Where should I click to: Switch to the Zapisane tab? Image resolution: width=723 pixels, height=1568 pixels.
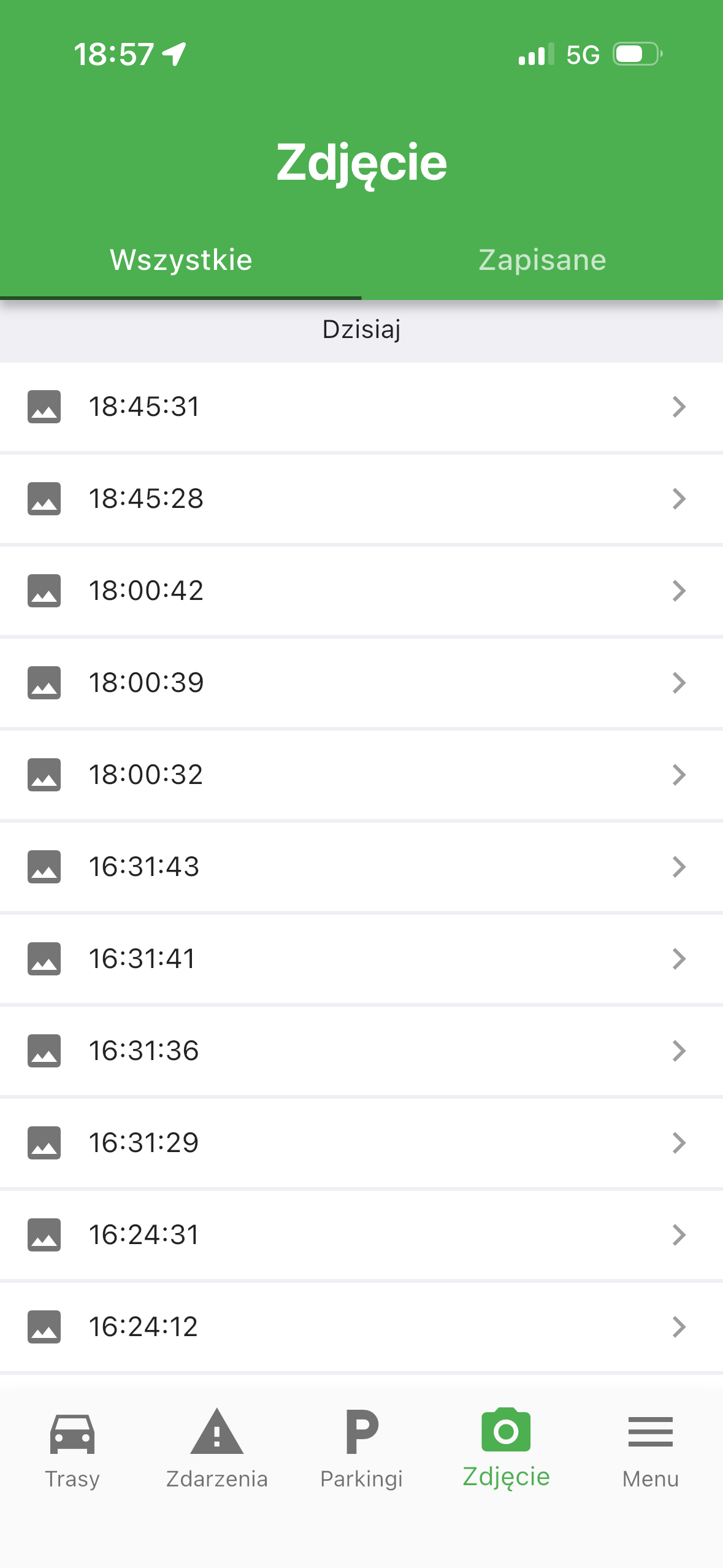(542, 260)
